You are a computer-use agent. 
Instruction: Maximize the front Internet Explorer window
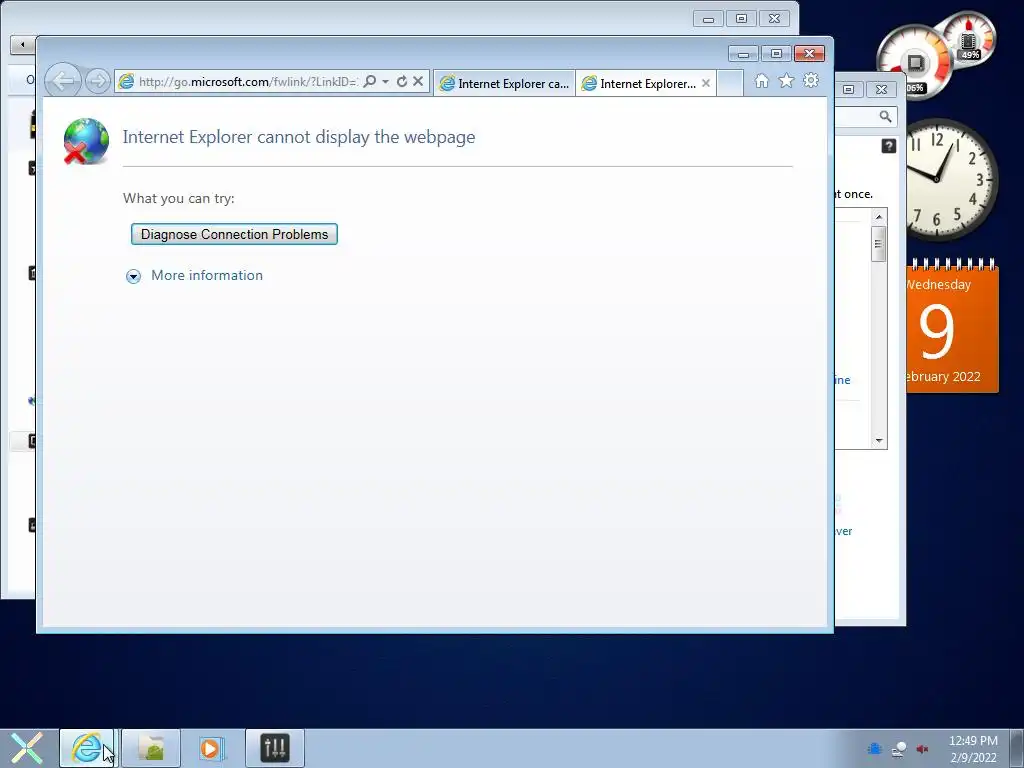[776, 54]
